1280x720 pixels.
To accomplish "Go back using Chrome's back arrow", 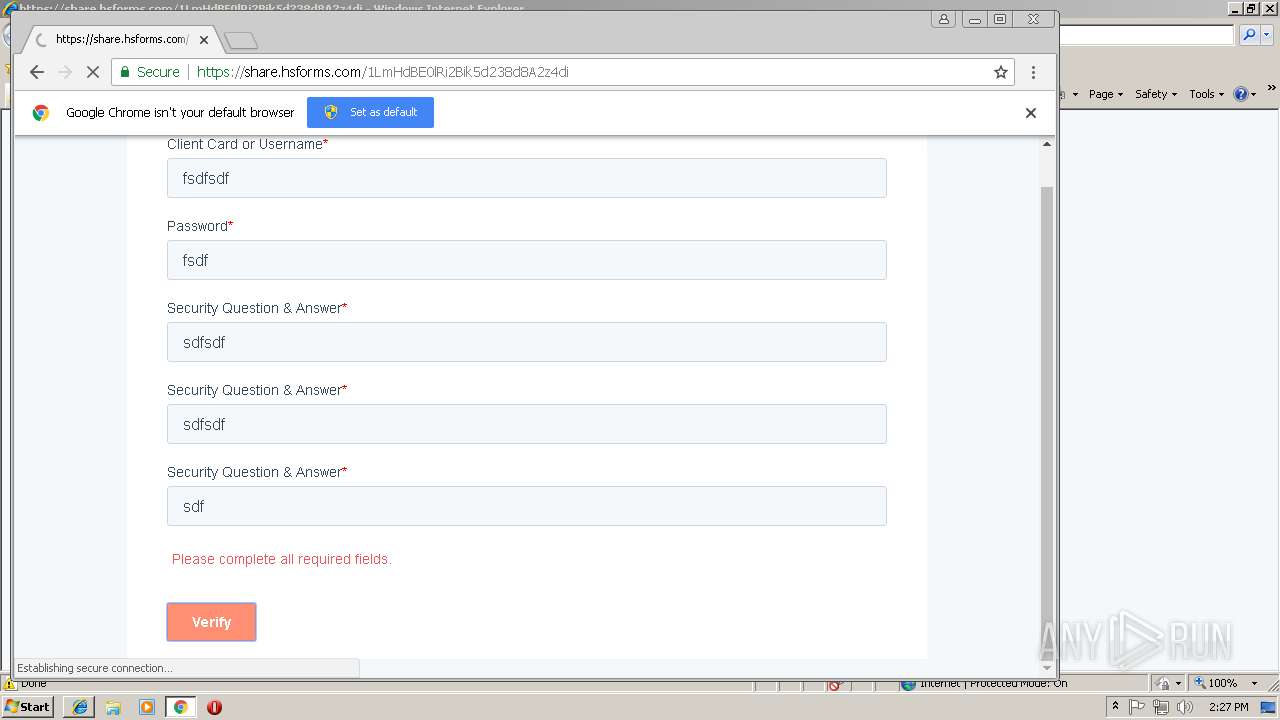I will [x=37, y=72].
